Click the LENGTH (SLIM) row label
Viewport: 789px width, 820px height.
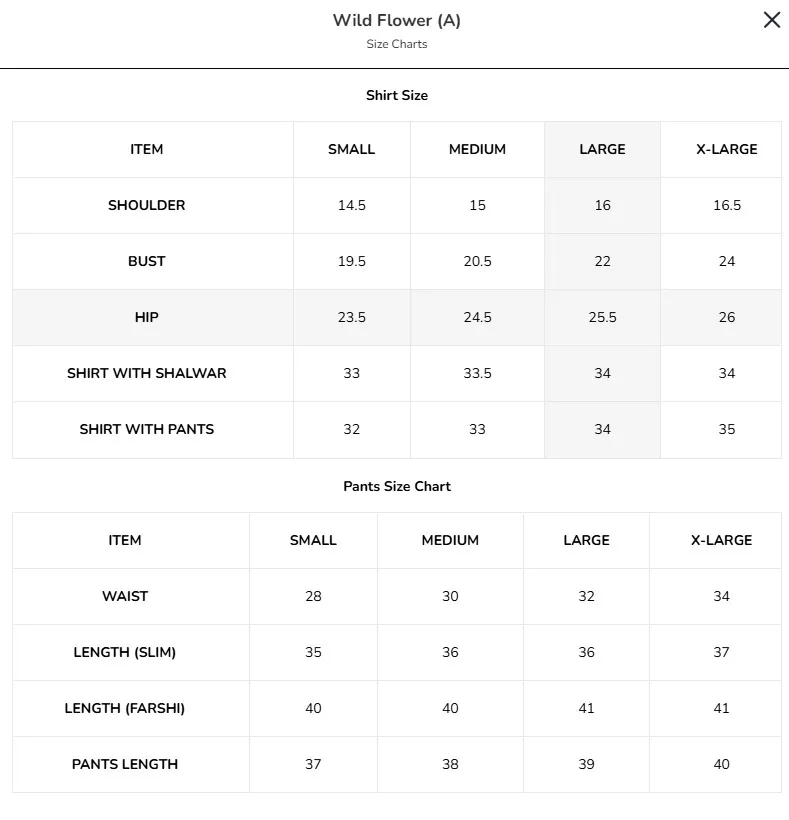click(124, 652)
